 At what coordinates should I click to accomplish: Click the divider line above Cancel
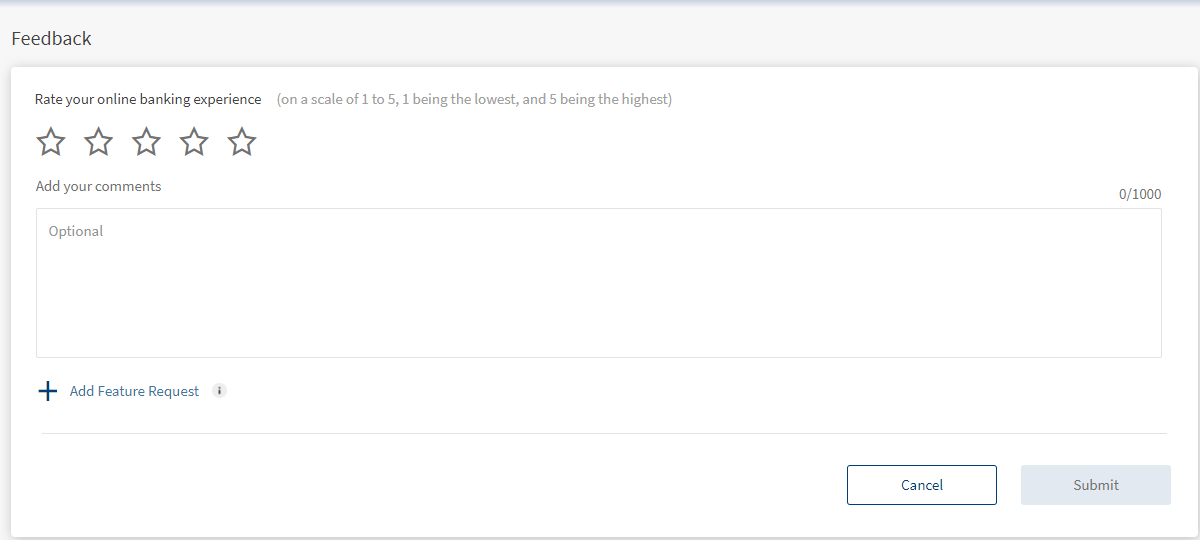[604, 433]
